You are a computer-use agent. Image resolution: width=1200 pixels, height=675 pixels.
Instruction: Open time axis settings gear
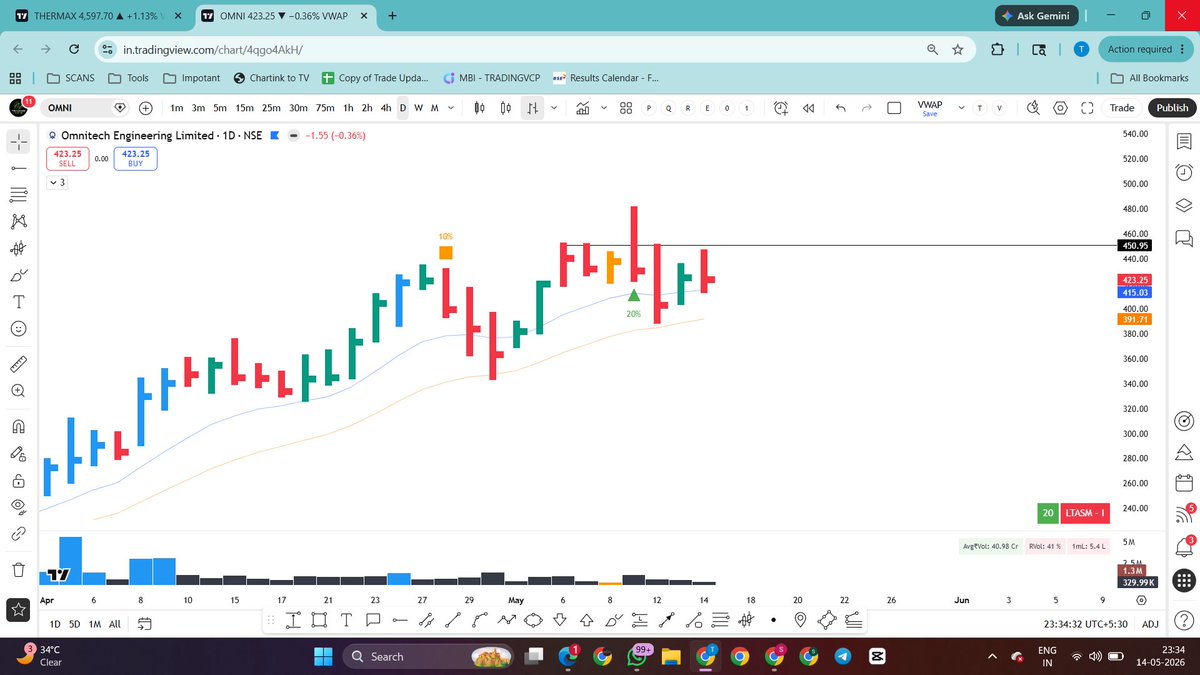1141,600
